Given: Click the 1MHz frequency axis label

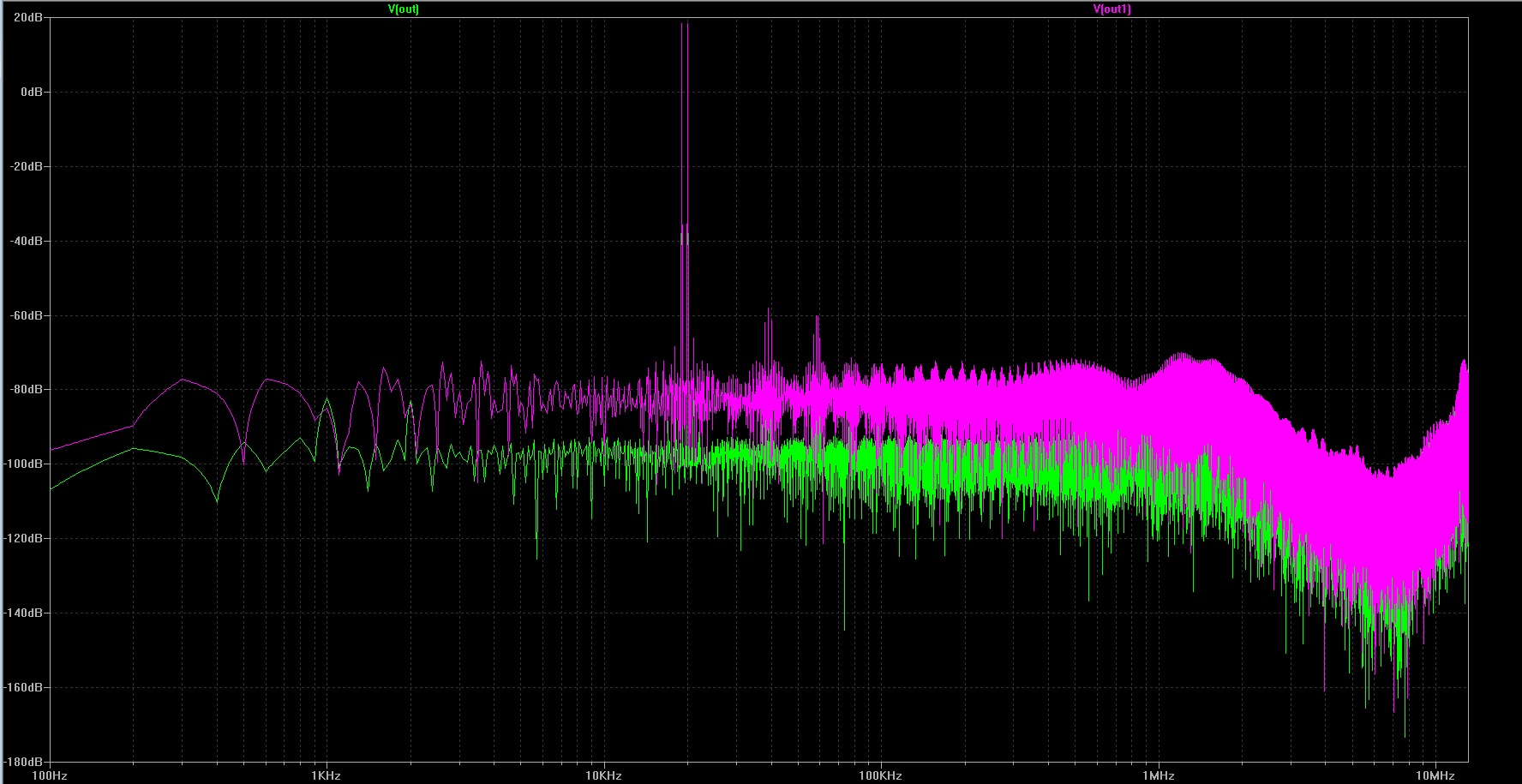Looking at the screenshot, I should point(1158,775).
